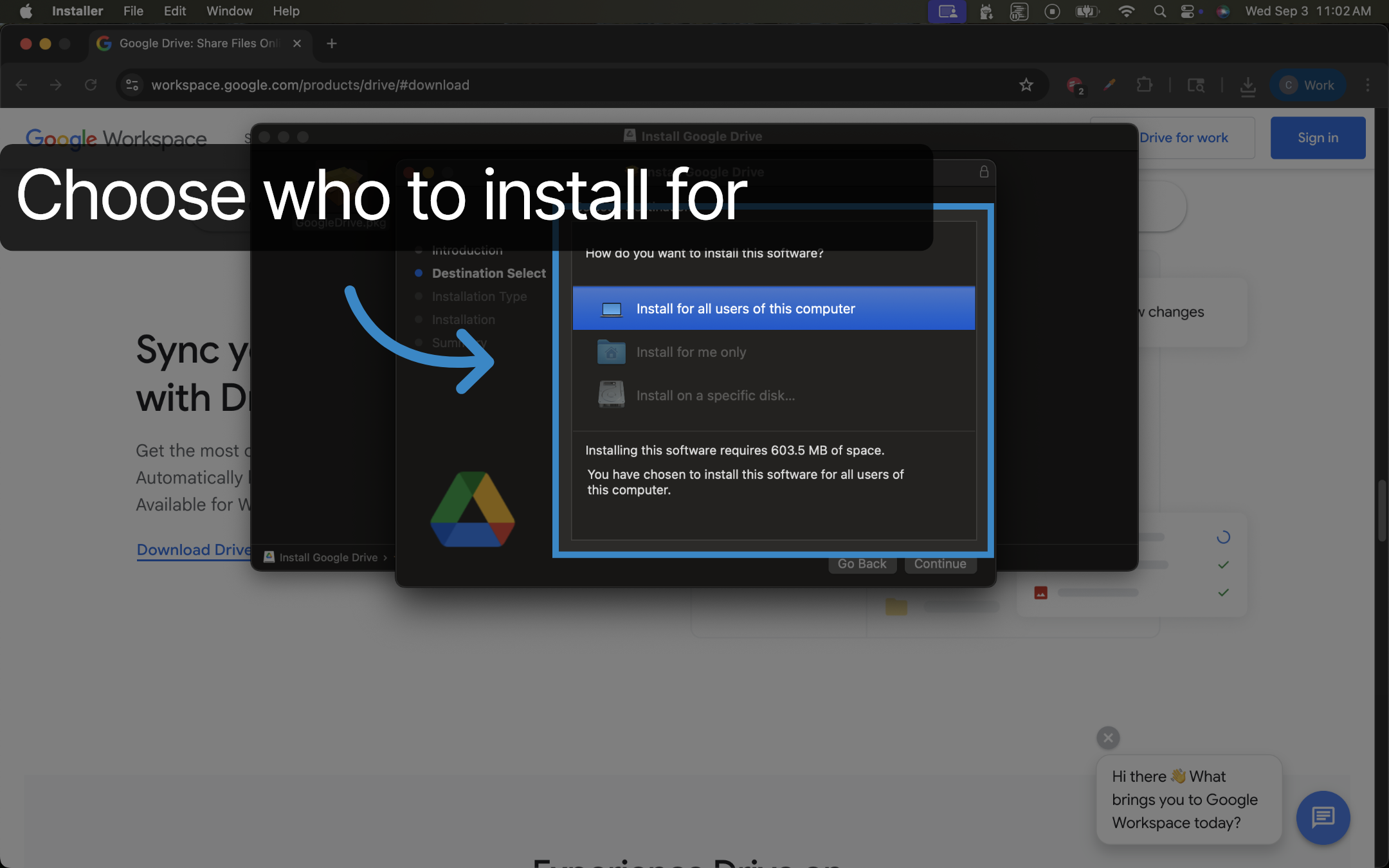
Task: Bookmark this page with the star icon
Action: pyautogui.click(x=1026, y=85)
